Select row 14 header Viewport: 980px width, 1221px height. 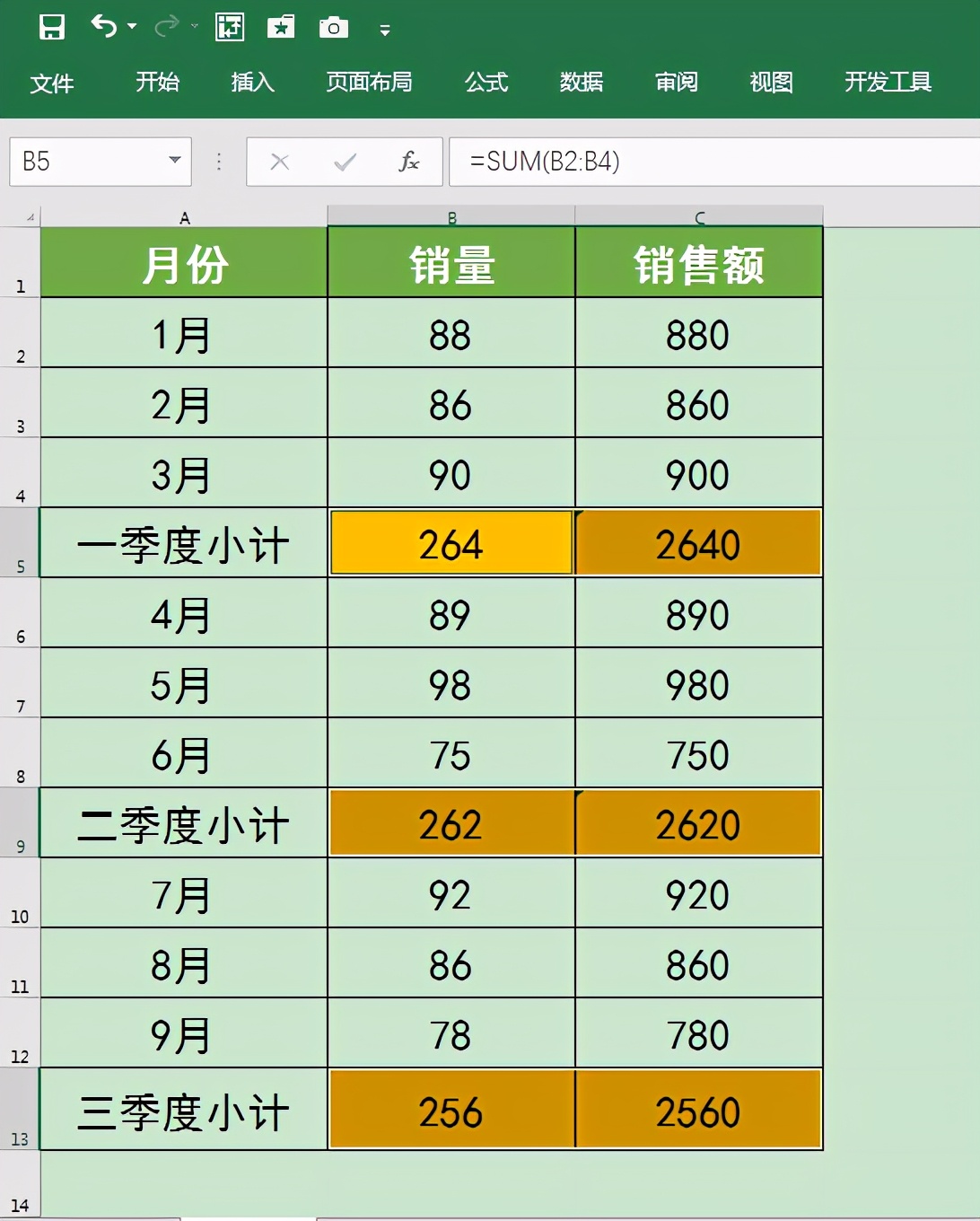20,1185
